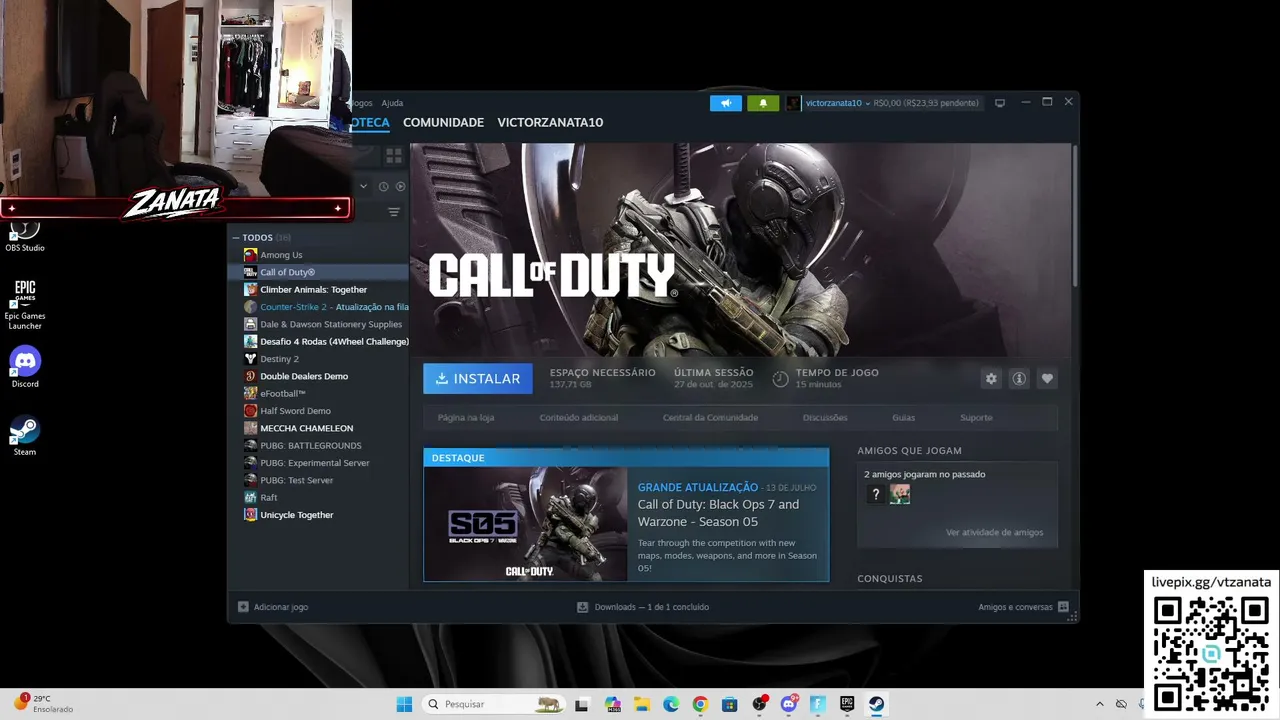
Task: Open the library collection dropdown chevron
Action: 363,186
